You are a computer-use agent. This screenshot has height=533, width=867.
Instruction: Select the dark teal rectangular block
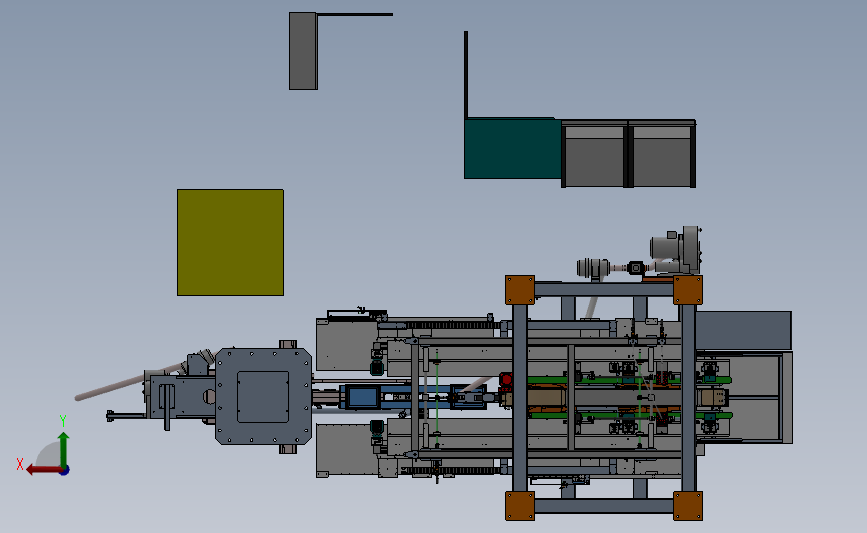click(x=513, y=148)
